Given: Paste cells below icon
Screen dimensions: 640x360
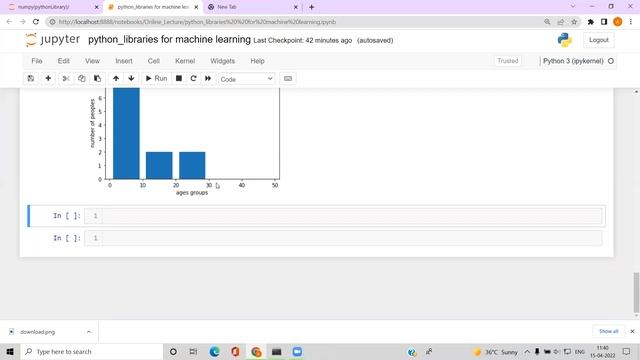Looking at the screenshot, I should [97, 78].
